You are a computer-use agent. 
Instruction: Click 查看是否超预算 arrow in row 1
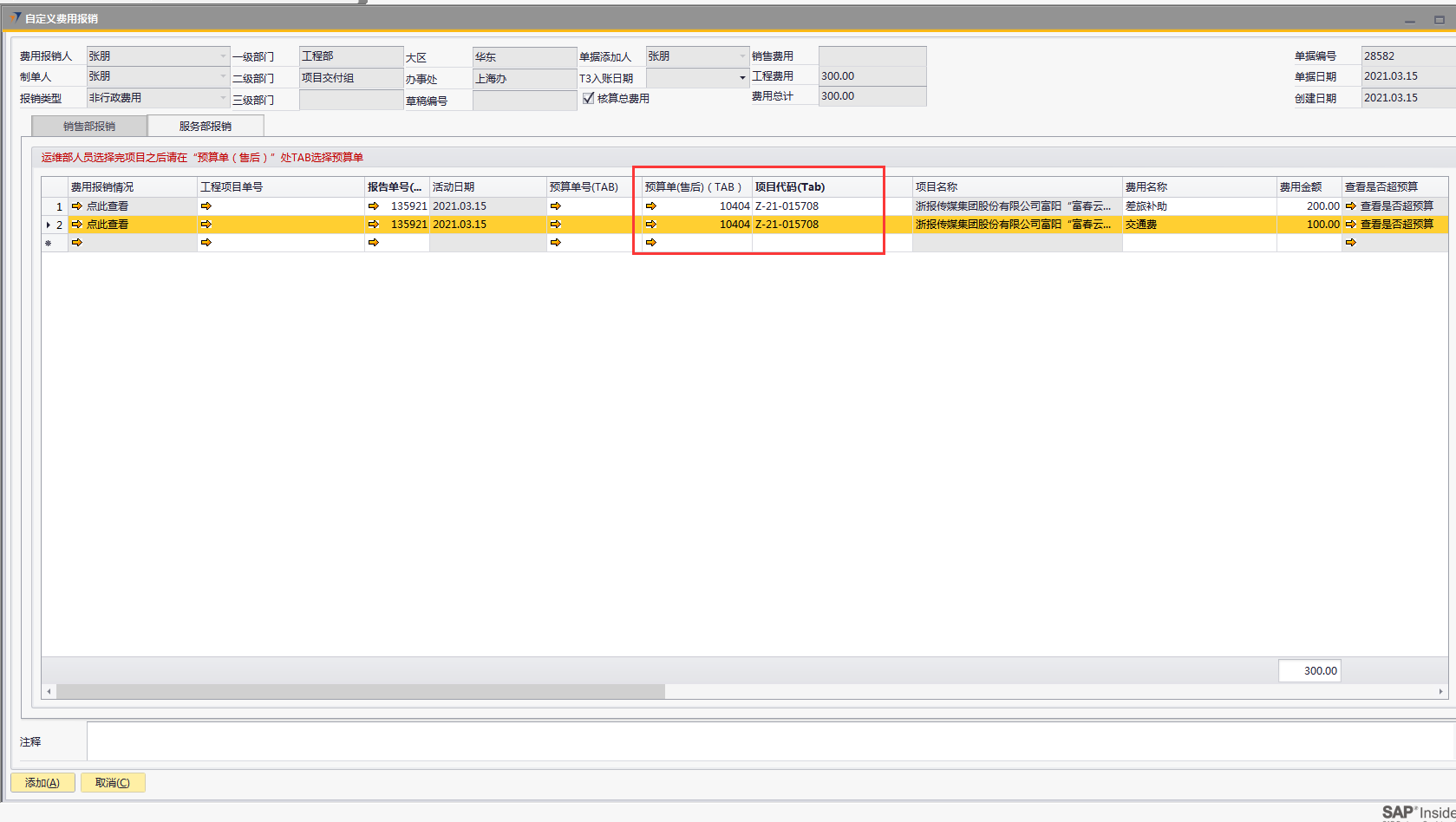[1351, 206]
